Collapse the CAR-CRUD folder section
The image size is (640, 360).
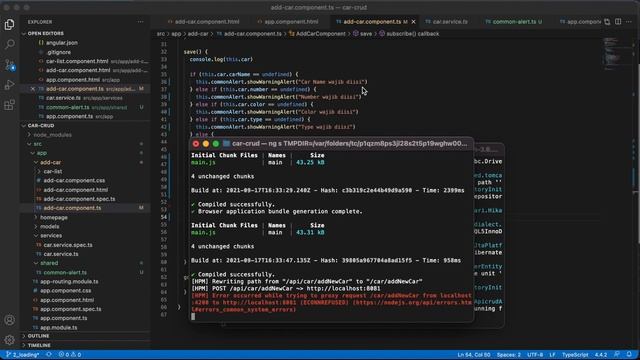tap(41, 126)
